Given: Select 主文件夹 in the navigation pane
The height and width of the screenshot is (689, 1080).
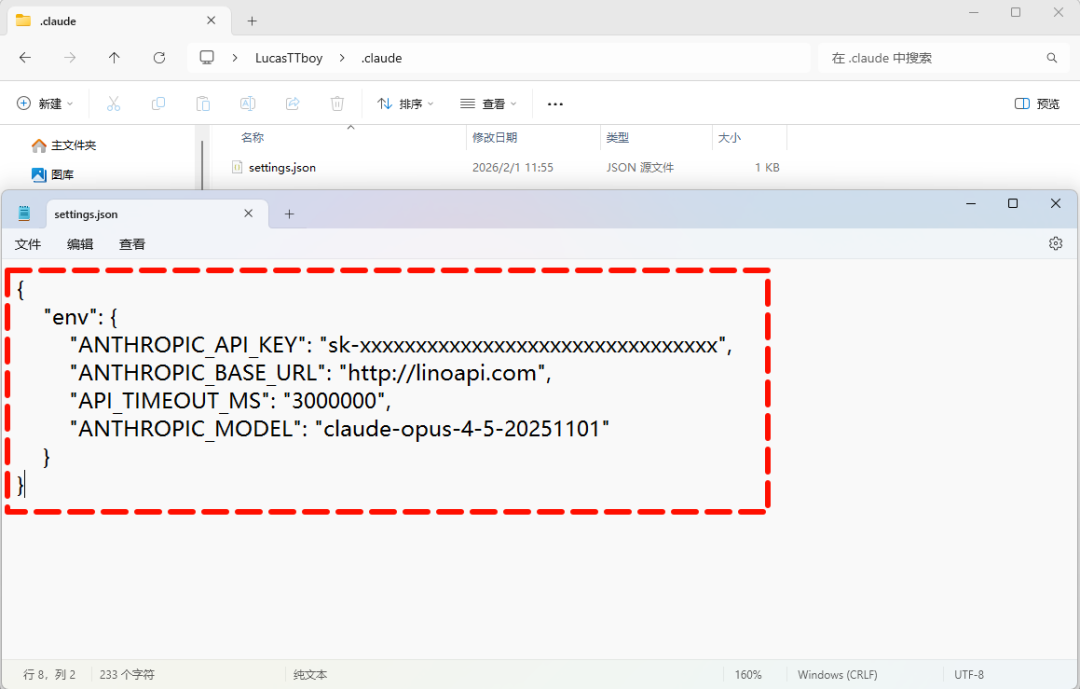Looking at the screenshot, I should [73, 145].
